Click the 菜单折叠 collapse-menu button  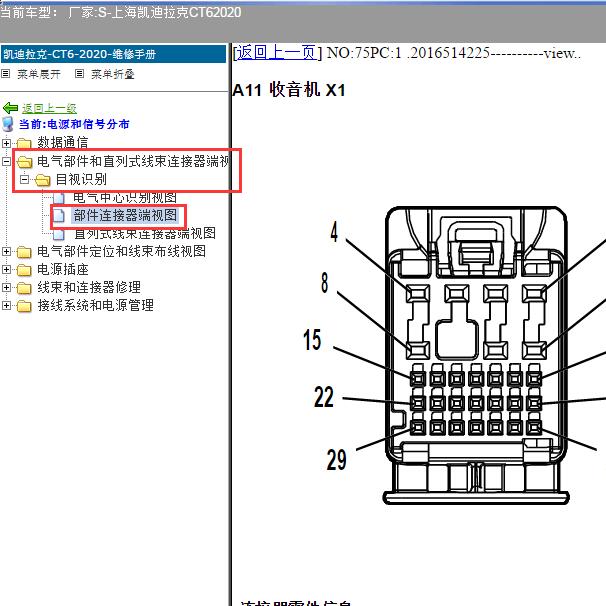pyautogui.click(x=112, y=74)
